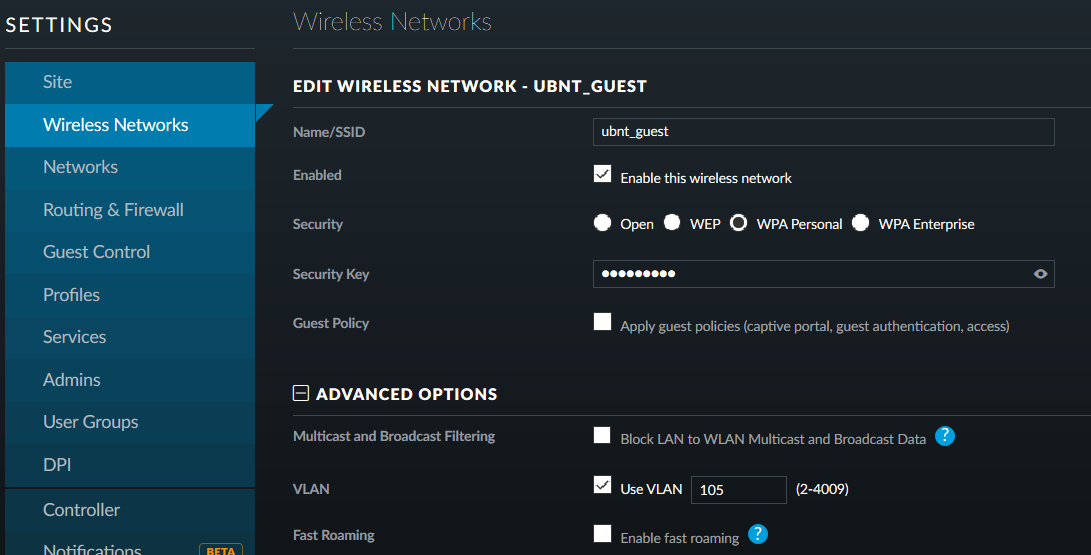The height and width of the screenshot is (555, 1091).
Task: Select Open security radio option
Action: click(603, 223)
